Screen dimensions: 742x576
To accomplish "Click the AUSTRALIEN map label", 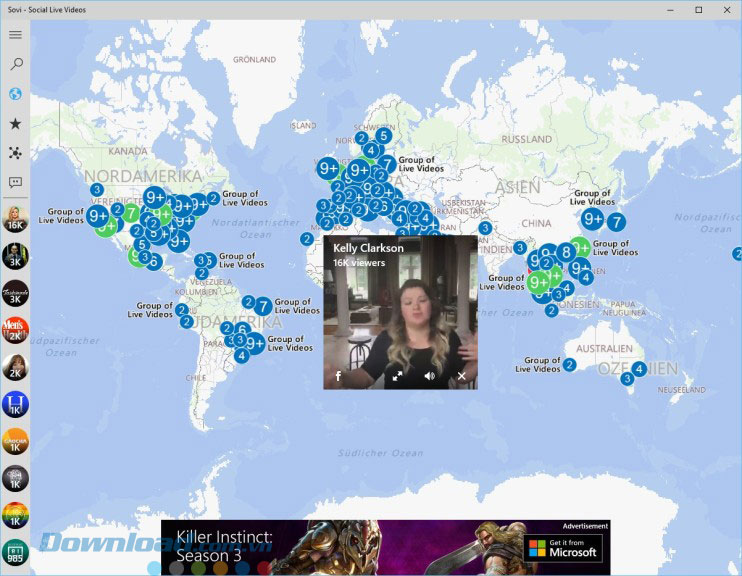I will click(x=604, y=349).
